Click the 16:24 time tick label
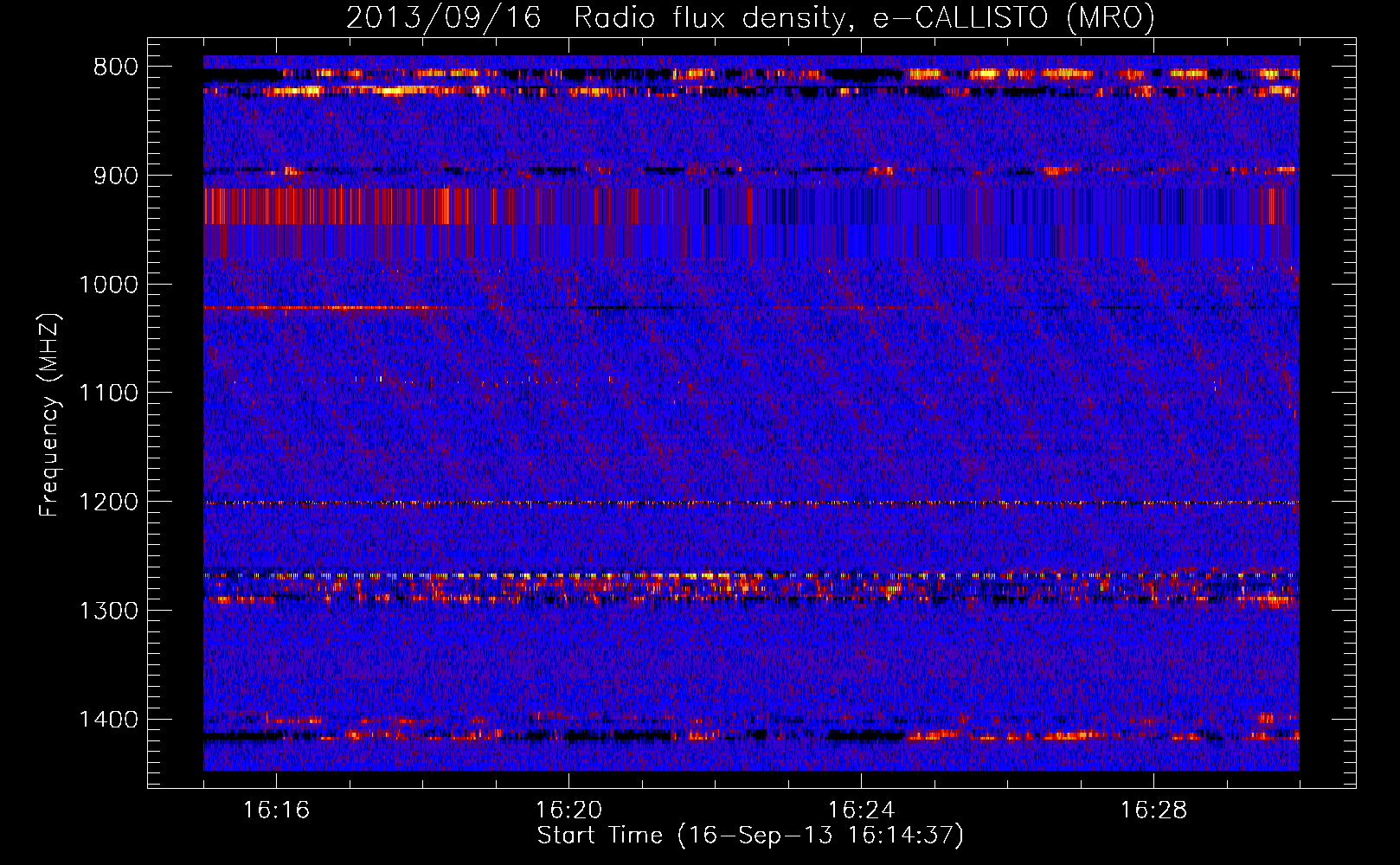This screenshot has width=1400, height=865. point(861,811)
